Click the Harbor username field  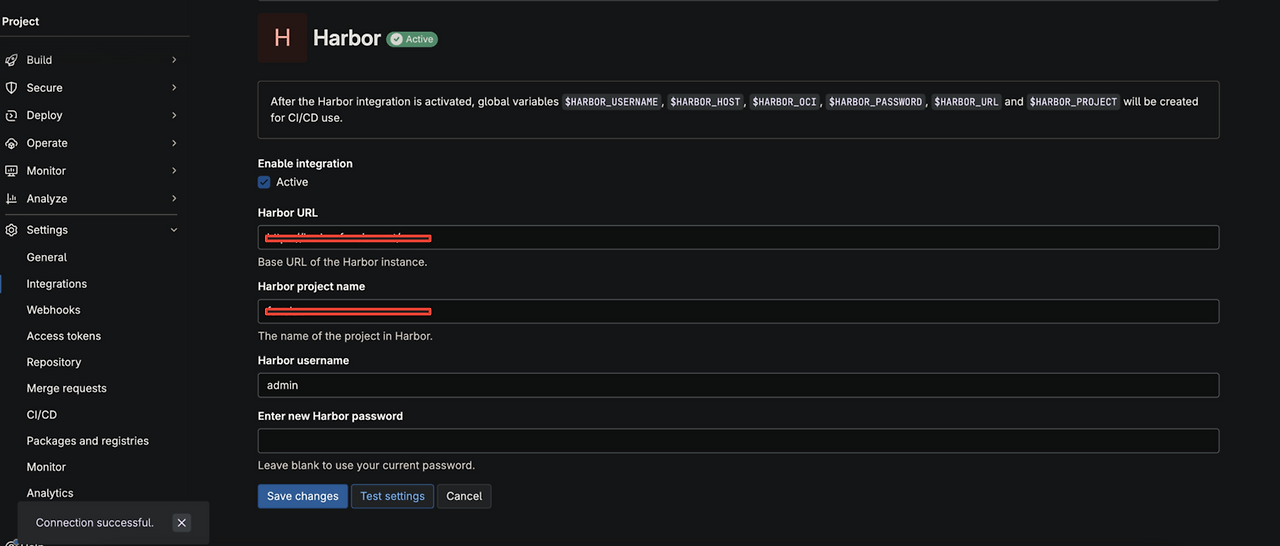pos(738,385)
